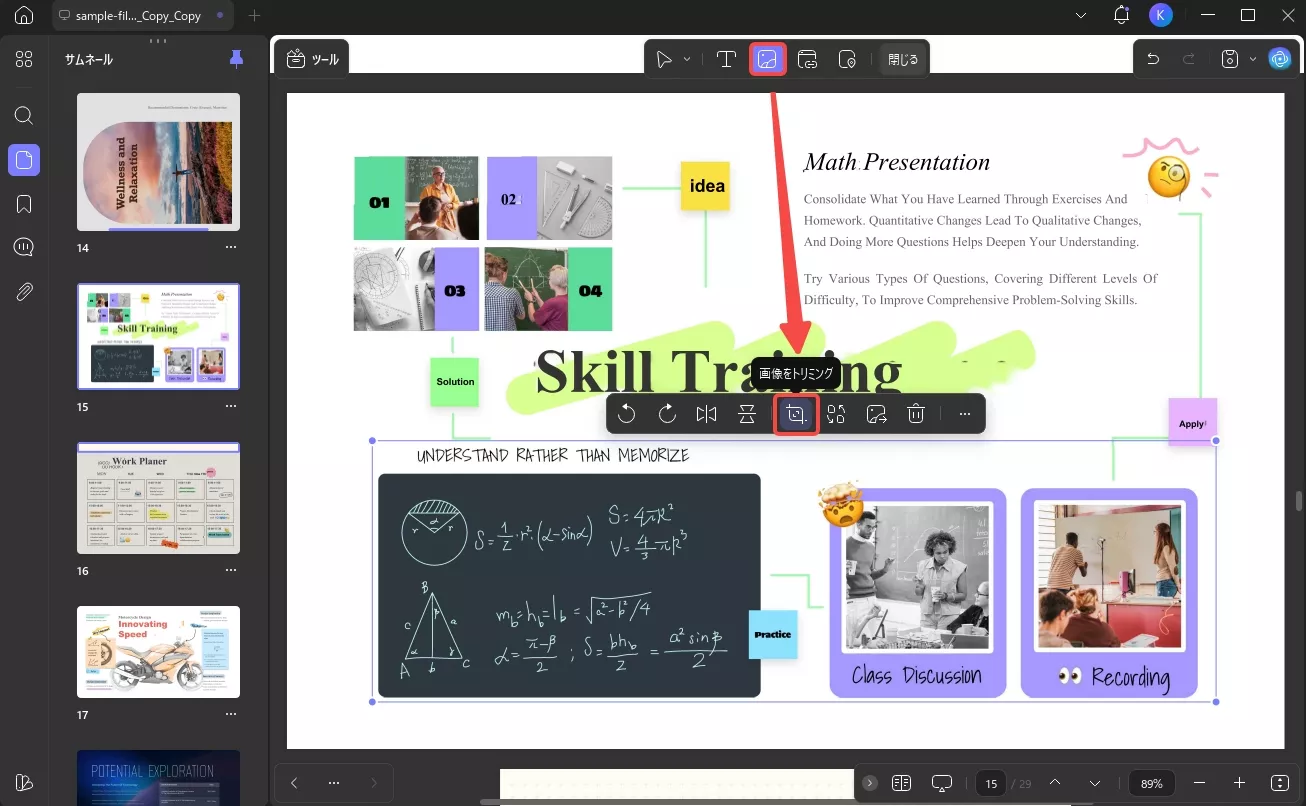Delete the selected image
Image resolution: width=1306 pixels, height=806 pixels.
pyautogui.click(x=916, y=414)
